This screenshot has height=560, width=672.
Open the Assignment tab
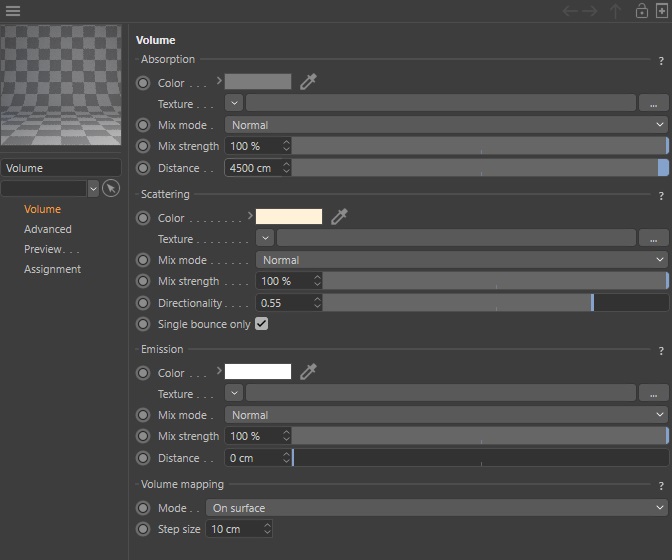pos(52,269)
